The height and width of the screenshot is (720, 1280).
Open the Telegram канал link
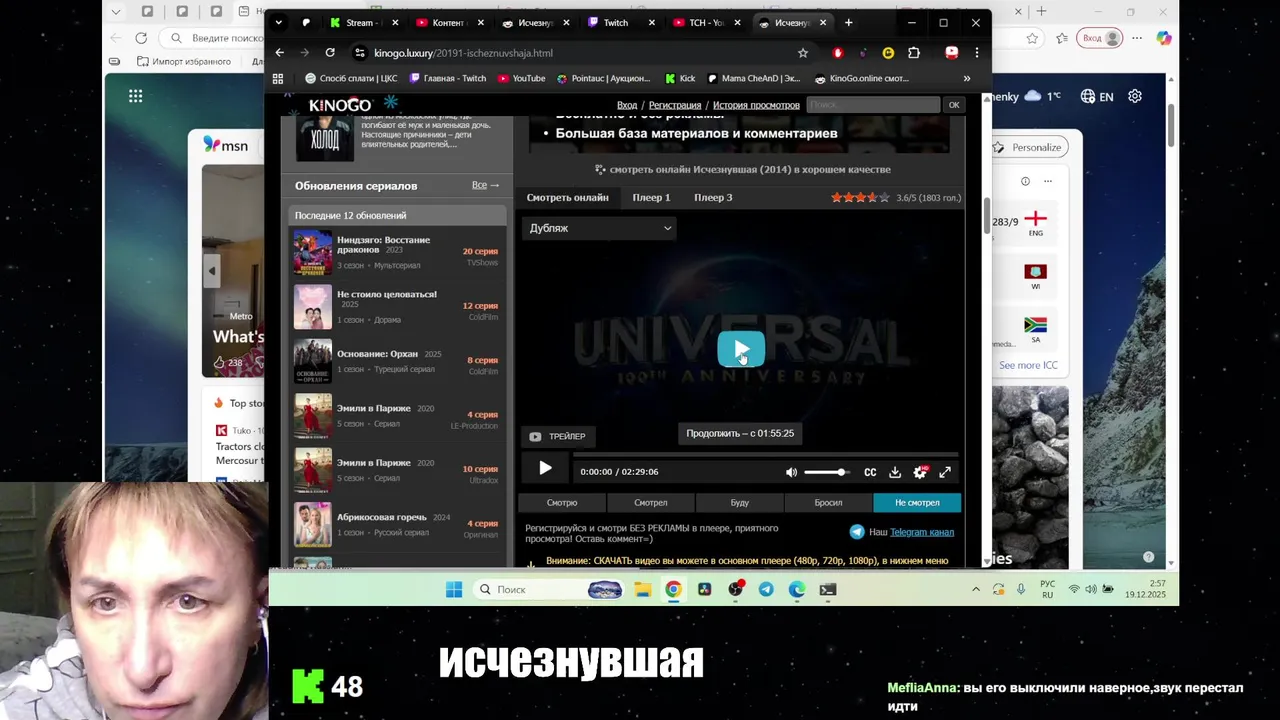click(922, 532)
